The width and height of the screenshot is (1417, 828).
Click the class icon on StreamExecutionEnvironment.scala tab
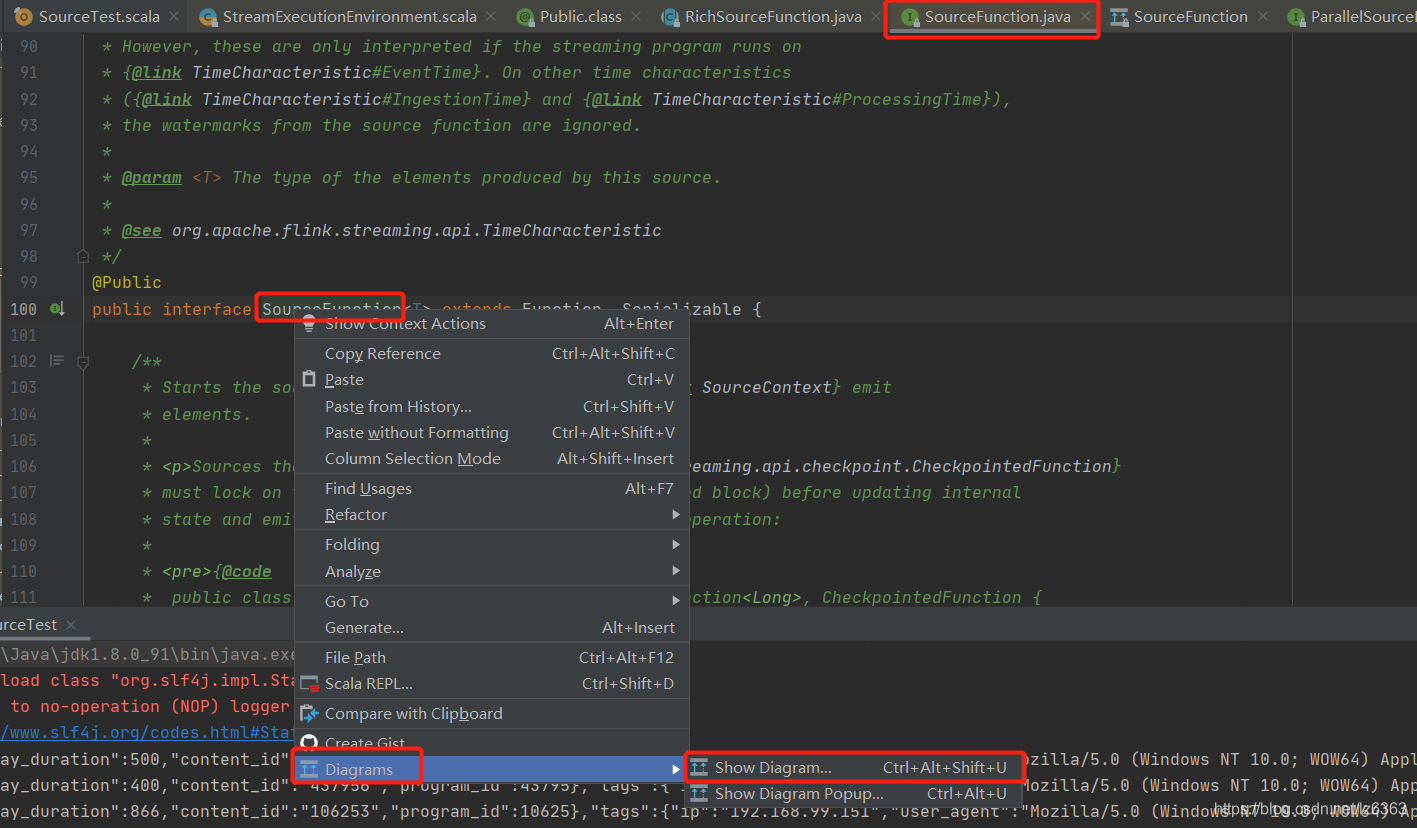click(208, 17)
